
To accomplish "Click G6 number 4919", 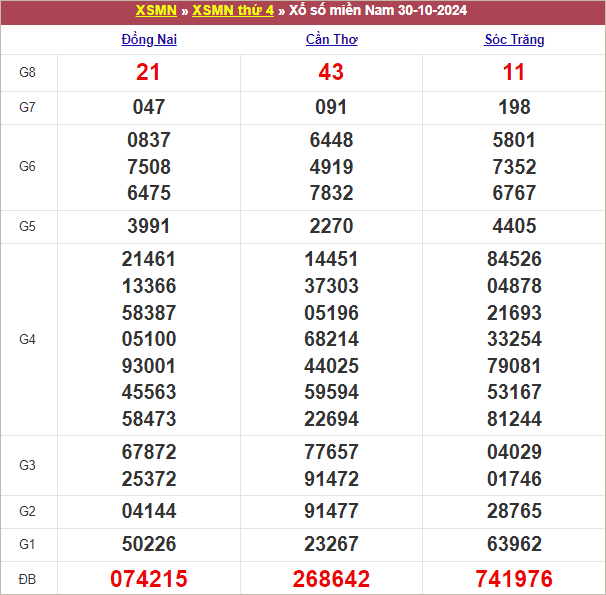I will pyautogui.click(x=331, y=167).
